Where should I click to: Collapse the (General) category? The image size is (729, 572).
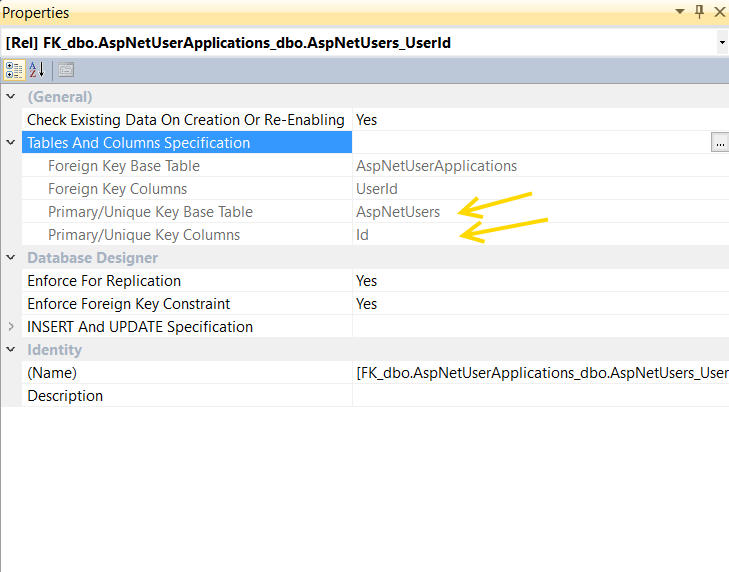tap(11, 97)
